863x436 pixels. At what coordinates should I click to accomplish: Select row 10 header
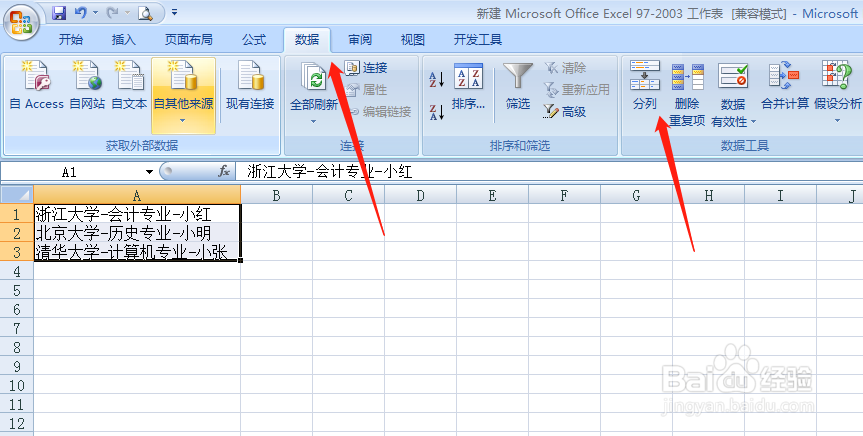click(x=17, y=384)
